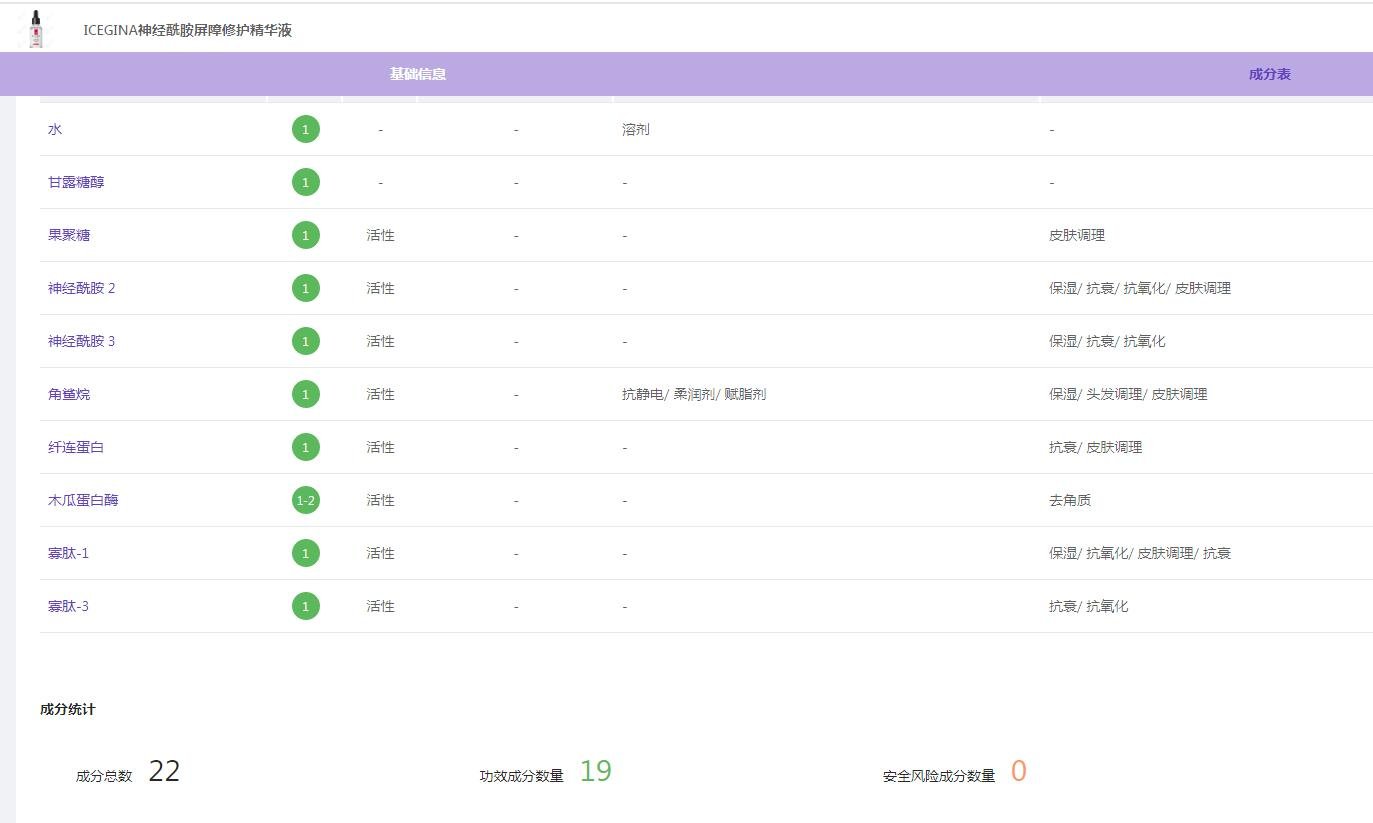Click the 1-2 safety badge for 木瓜蛋白酶
This screenshot has height=823, width=1373.
pos(306,500)
